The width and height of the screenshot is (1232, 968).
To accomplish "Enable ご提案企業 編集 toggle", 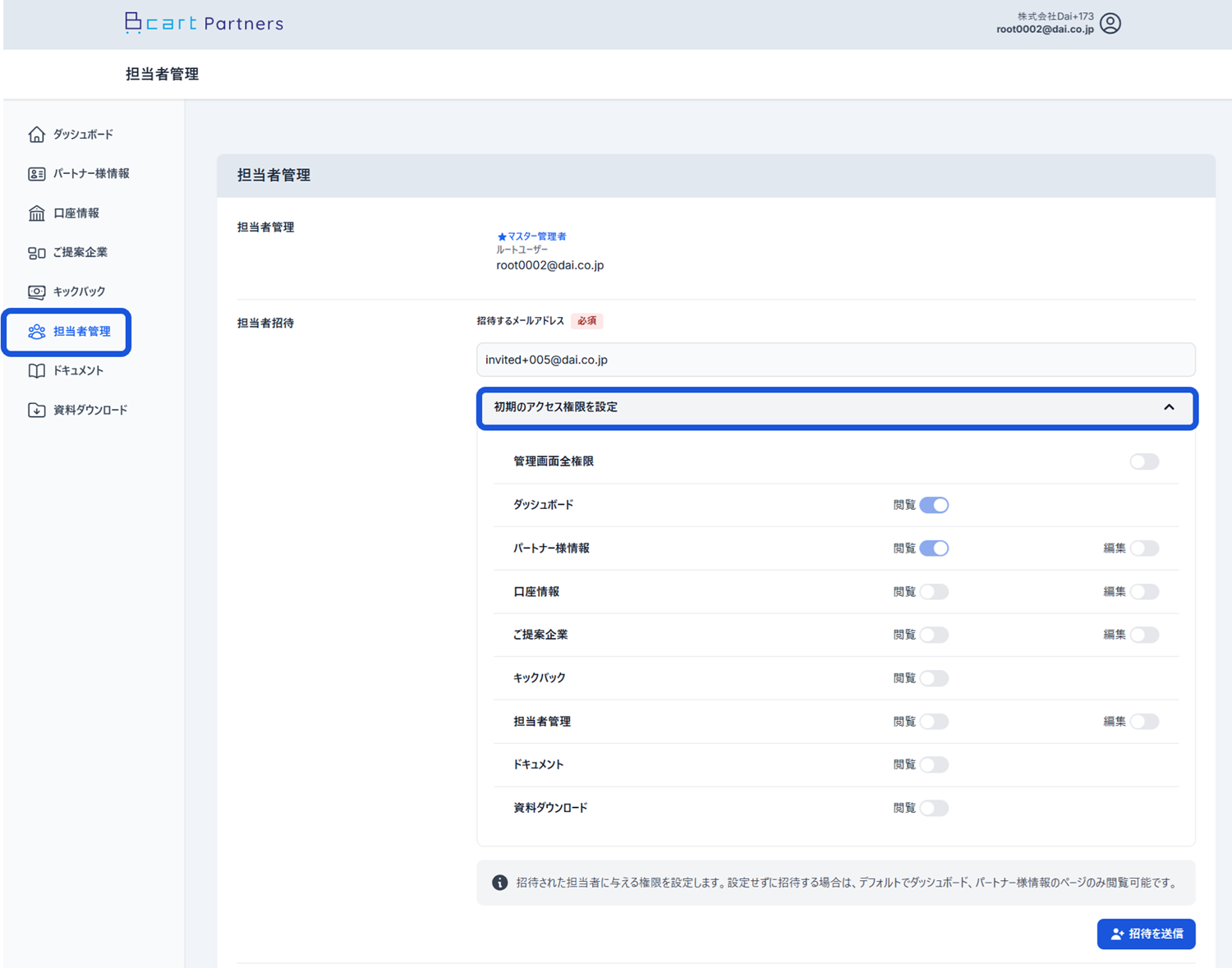I will point(1144,635).
